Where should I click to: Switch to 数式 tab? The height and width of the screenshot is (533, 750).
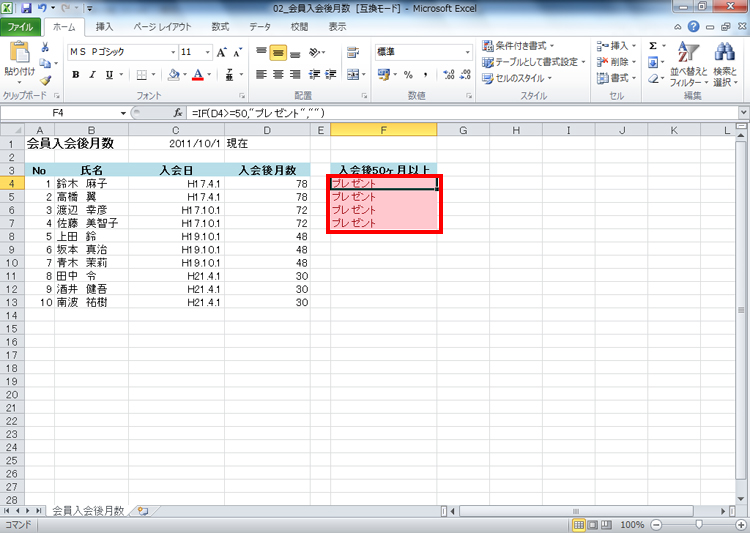tap(221, 27)
